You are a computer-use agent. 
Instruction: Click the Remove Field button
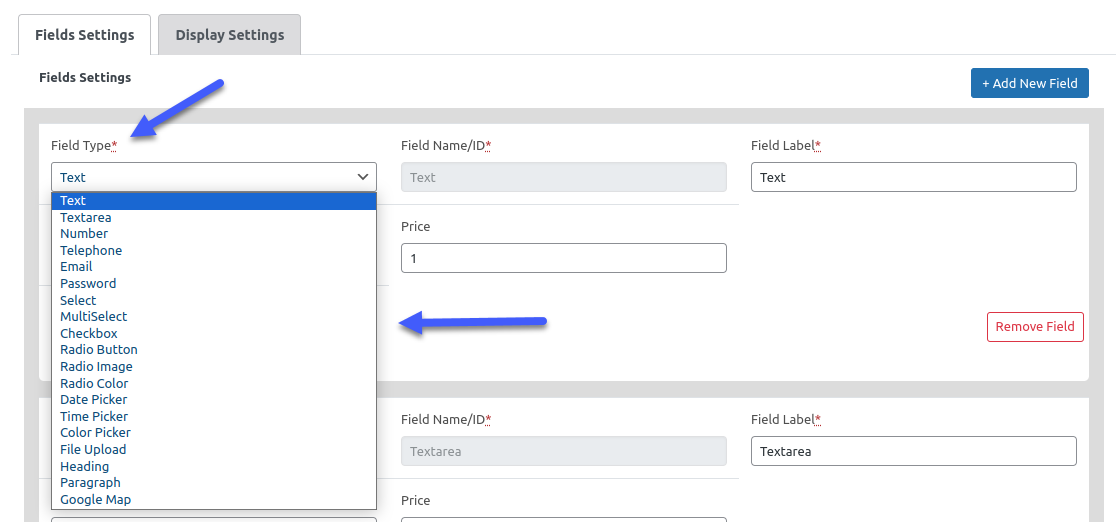(x=1035, y=327)
